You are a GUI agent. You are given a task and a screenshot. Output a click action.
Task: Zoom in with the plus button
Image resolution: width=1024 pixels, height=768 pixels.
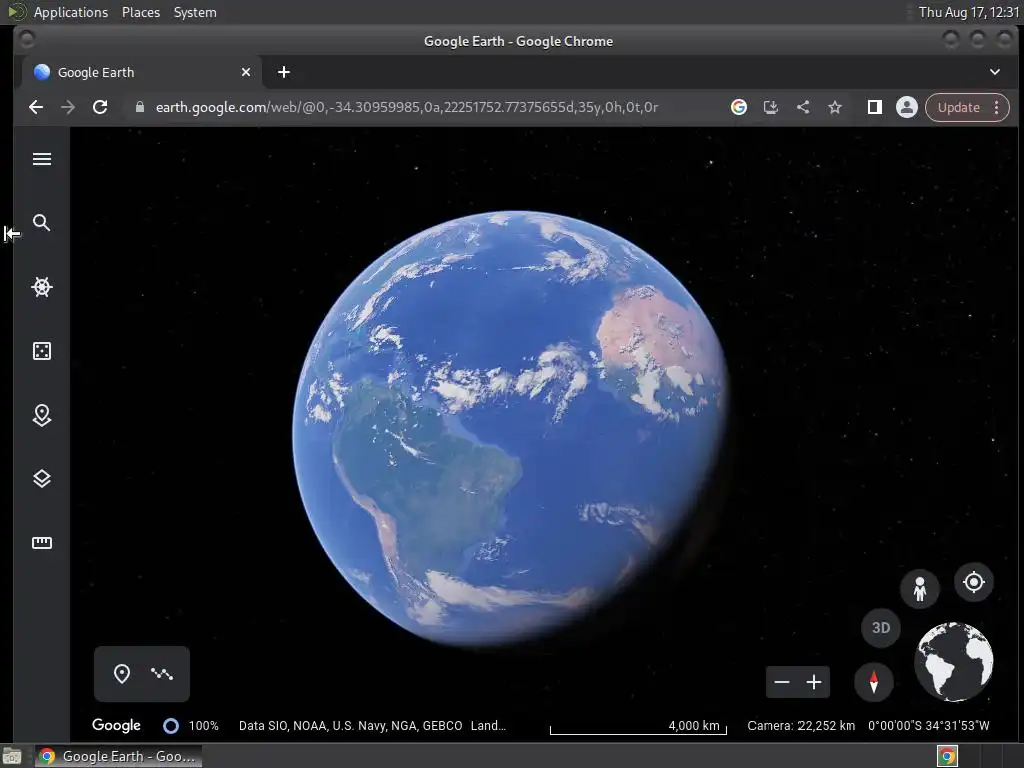point(814,682)
